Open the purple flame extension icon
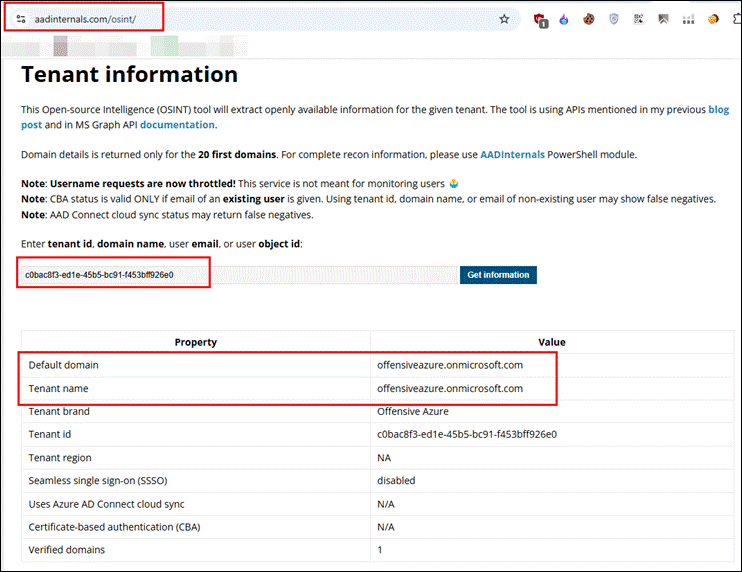This screenshot has width=742, height=572. tap(564, 19)
